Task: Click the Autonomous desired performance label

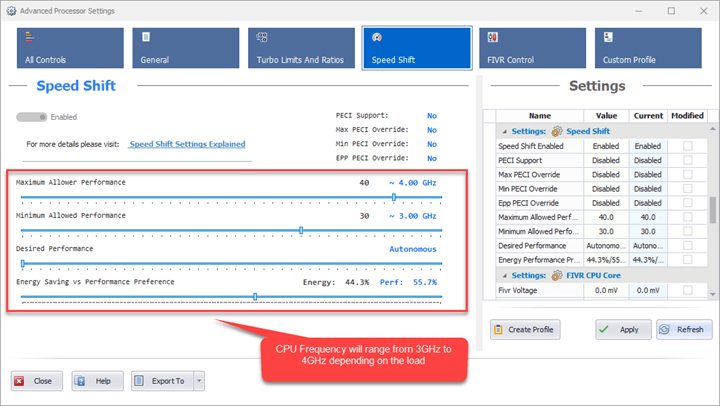Action: (413, 249)
